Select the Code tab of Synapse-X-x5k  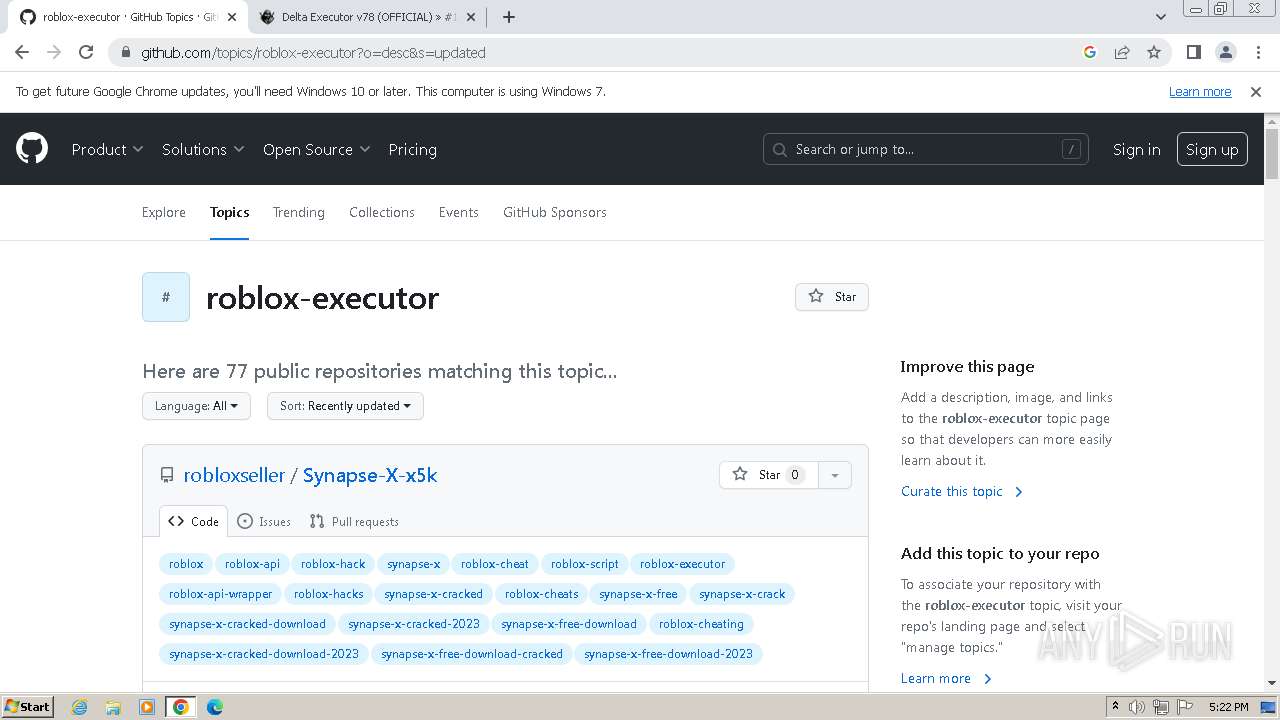click(x=194, y=521)
